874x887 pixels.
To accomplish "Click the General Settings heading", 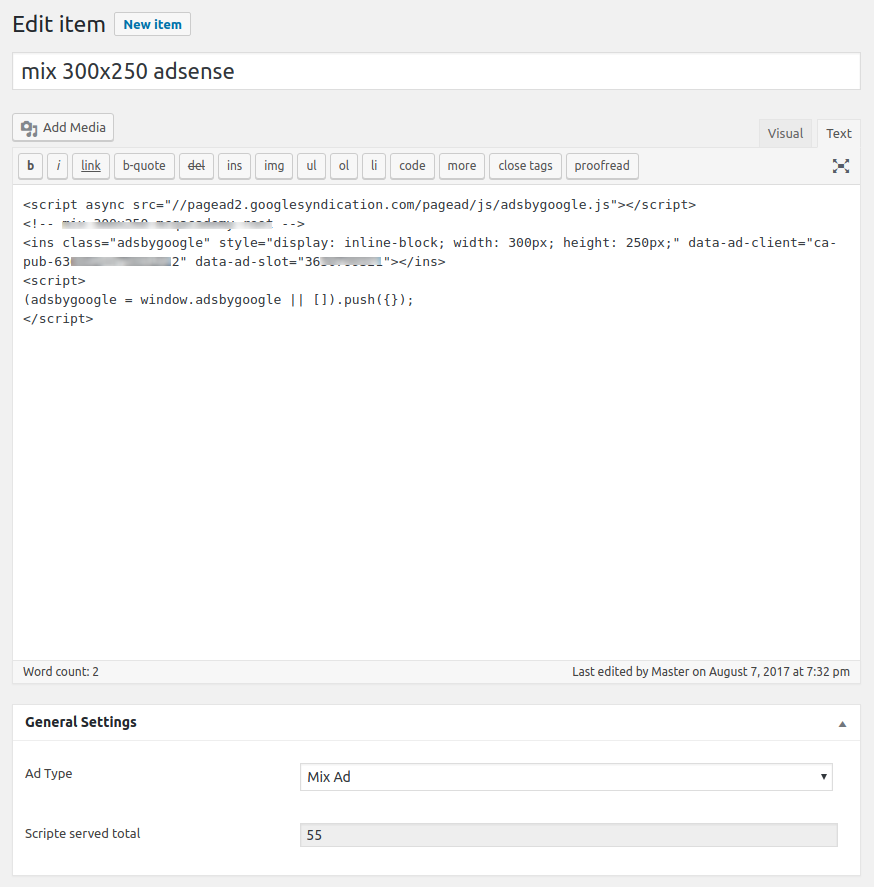I will coord(81,722).
